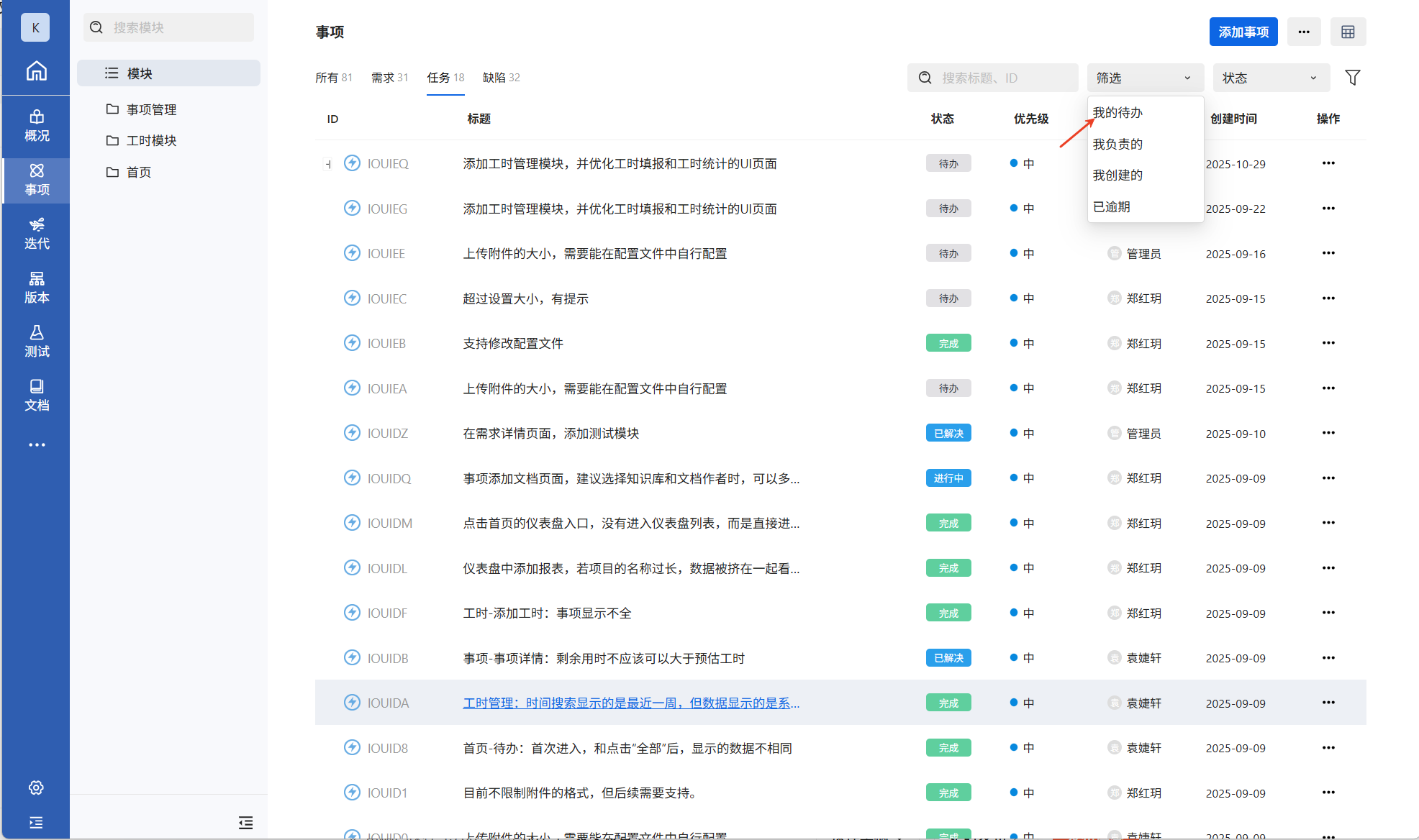This screenshot has height=840, width=1419.
Task: Collapse the 筛选 filter dropdown
Action: point(1145,78)
